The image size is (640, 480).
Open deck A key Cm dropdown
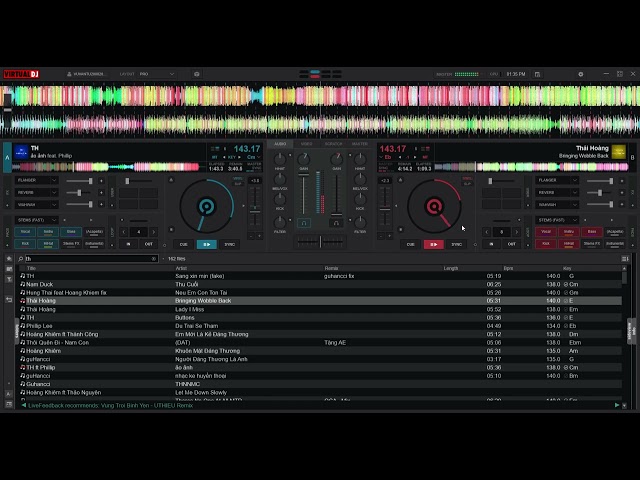(x=253, y=157)
